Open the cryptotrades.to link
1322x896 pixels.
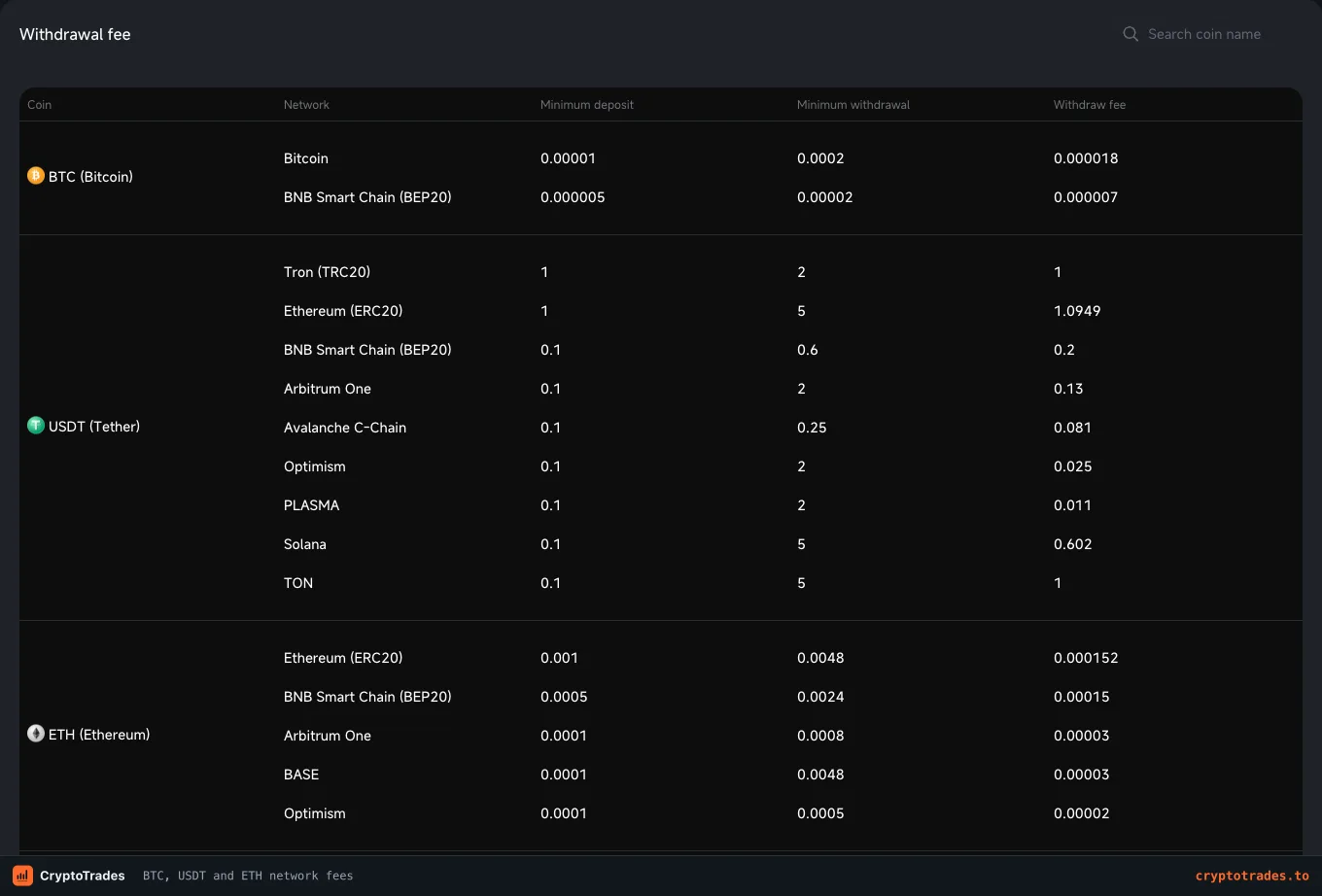coord(1252,876)
